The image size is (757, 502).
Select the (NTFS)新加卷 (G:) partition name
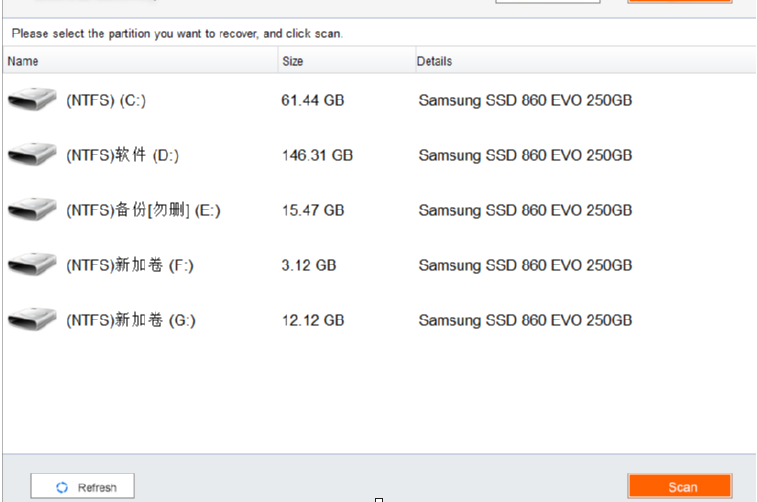pyautogui.click(x=130, y=321)
